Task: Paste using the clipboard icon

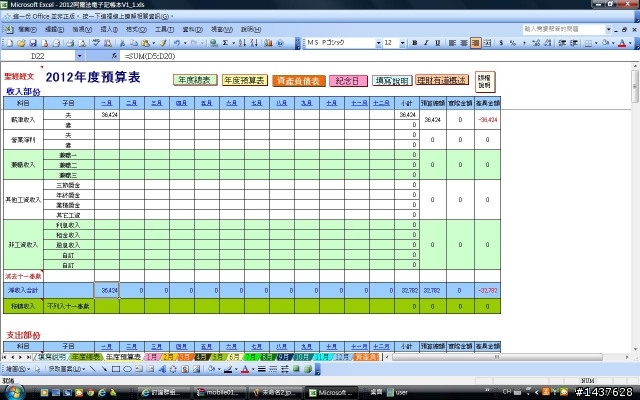Action: pyautogui.click(x=145, y=43)
